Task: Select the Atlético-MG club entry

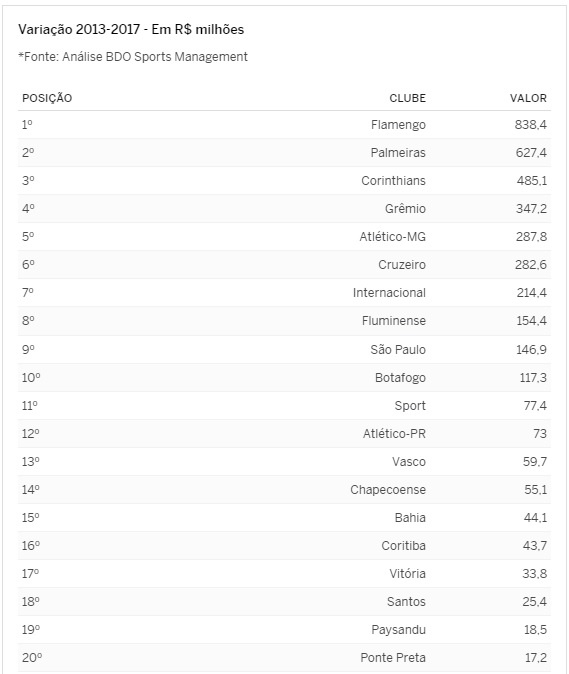Action: pos(392,236)
